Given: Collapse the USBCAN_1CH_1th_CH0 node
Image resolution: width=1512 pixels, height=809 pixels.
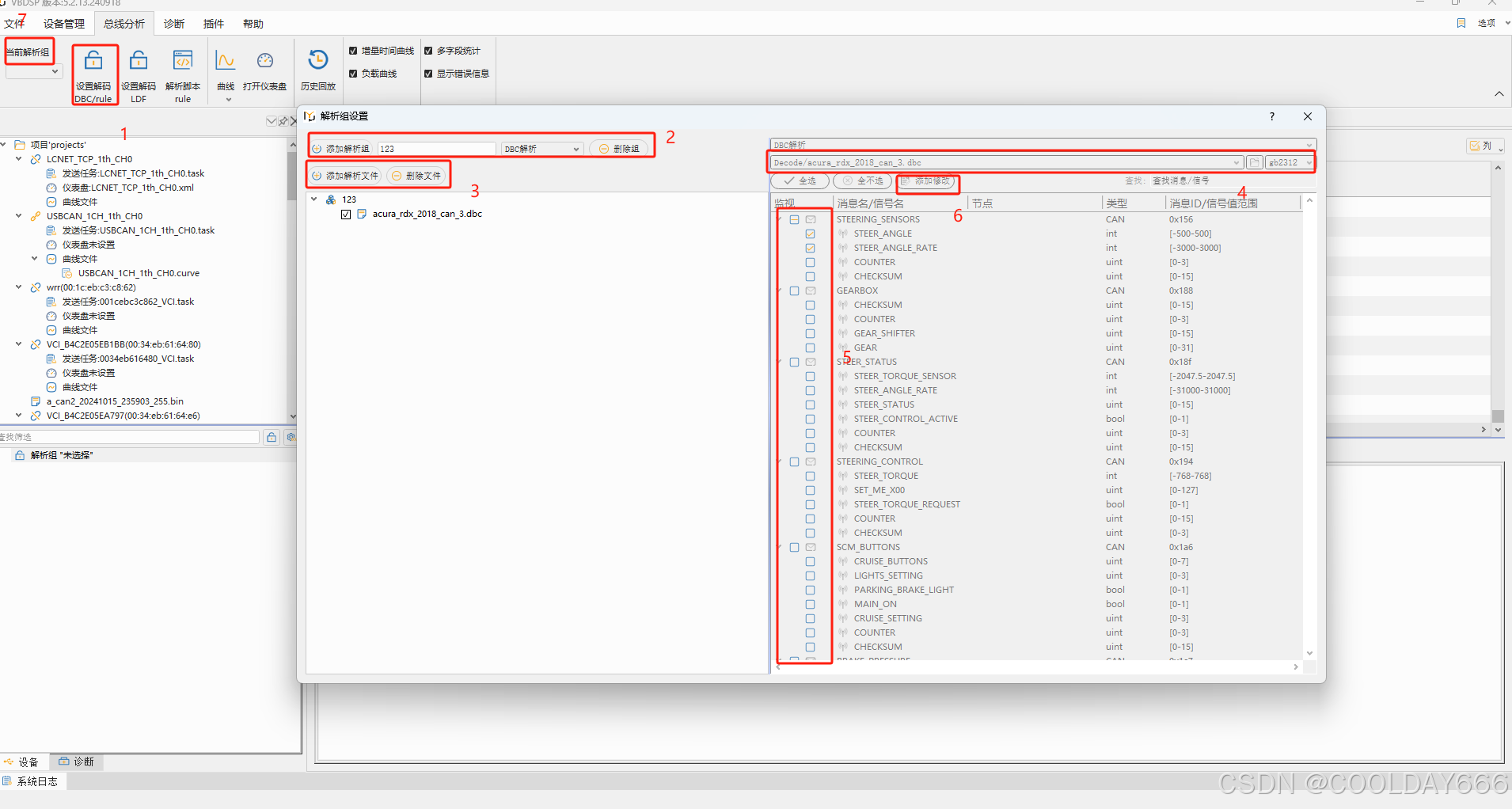Looking at the screenshot, I should click(x=19, y=216).
